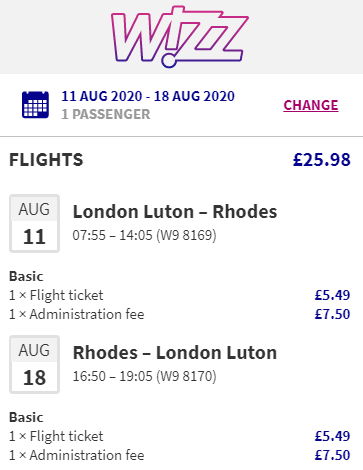This screenshot has height=470, width=363.
Task: Click the Wizz Air logo
Action: click(x=180, y=37)
